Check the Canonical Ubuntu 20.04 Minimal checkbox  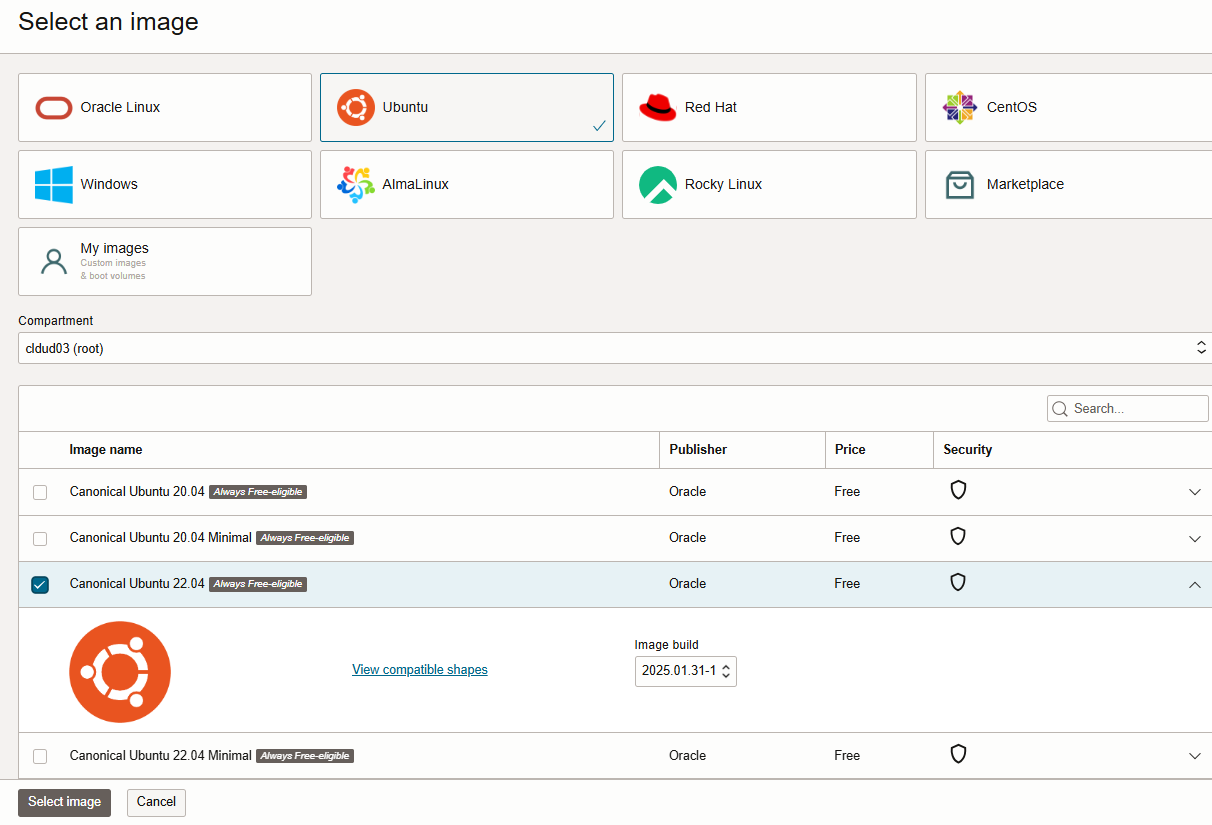coord(40,538)
